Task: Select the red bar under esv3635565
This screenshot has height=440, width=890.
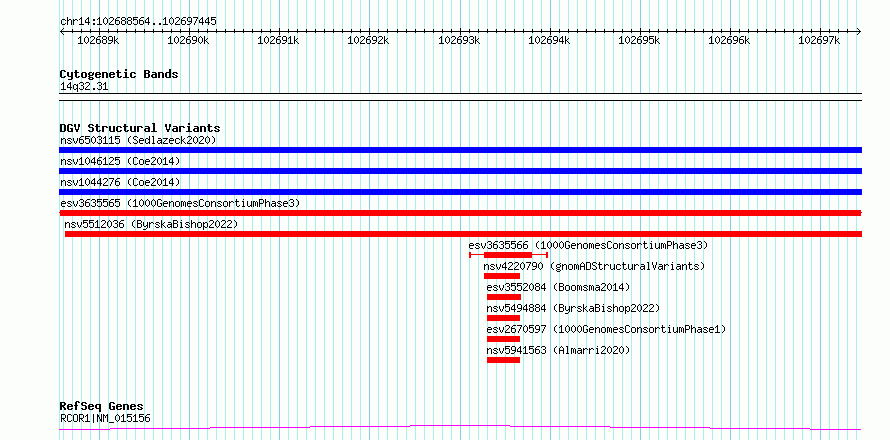Action: 460,213
